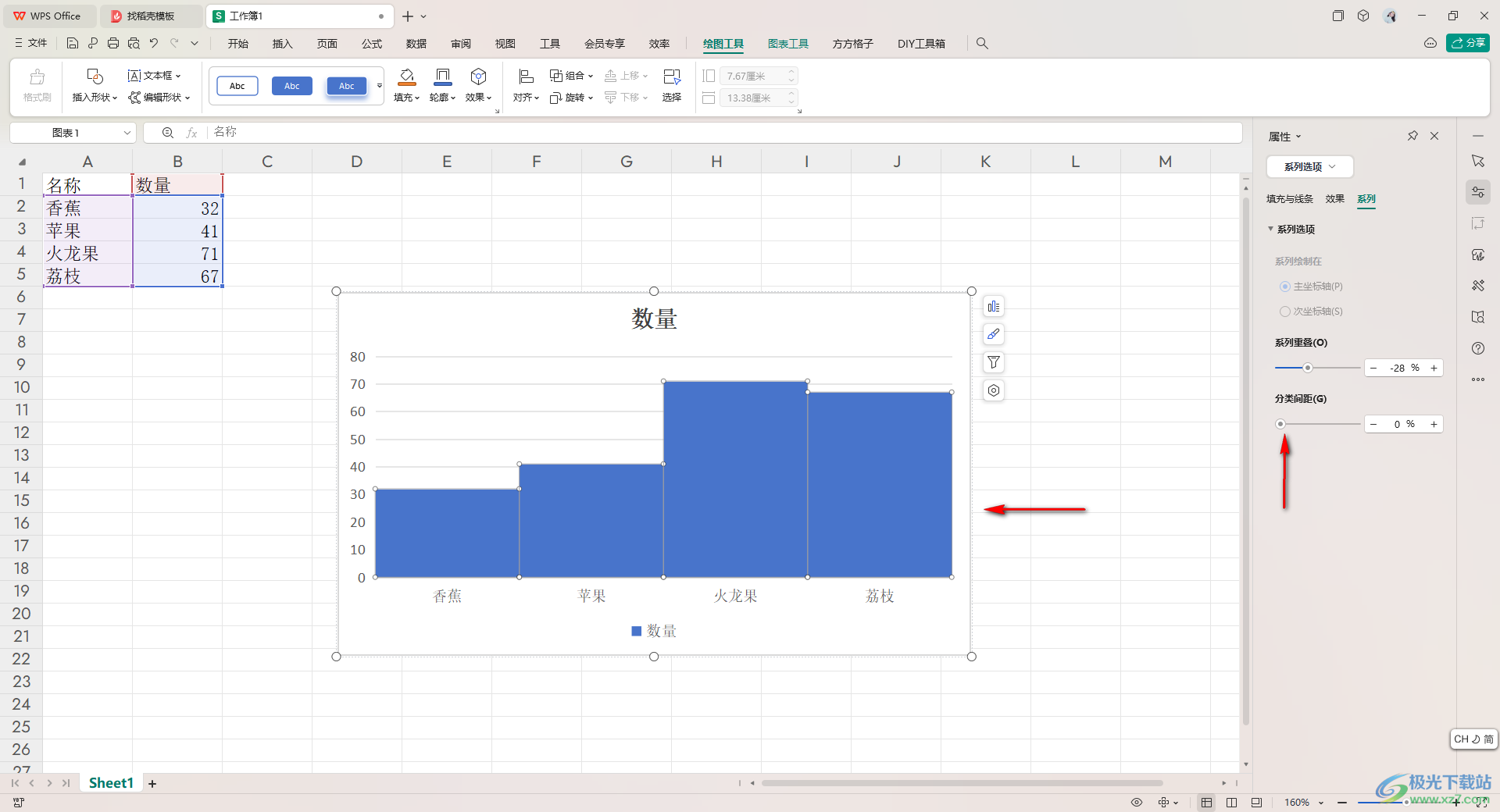1500x812 pixels.
Task: Open the 数据 (Data) tab
Action: pos(416,44)
